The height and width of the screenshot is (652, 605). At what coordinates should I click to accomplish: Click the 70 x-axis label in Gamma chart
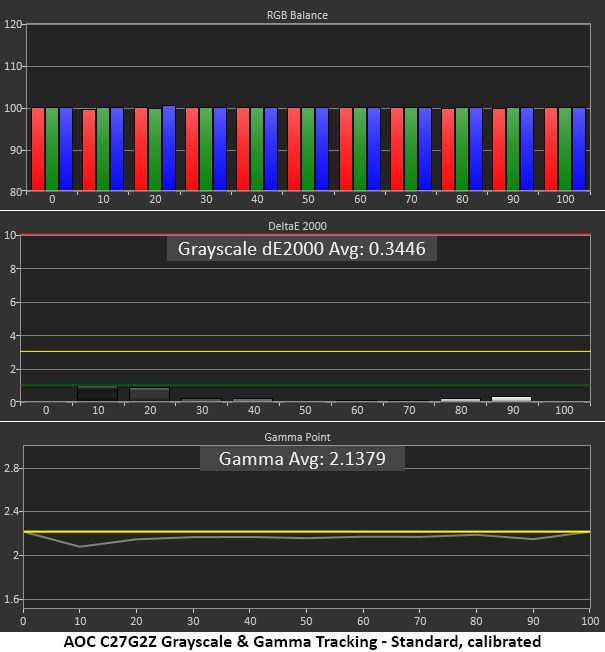420,621
